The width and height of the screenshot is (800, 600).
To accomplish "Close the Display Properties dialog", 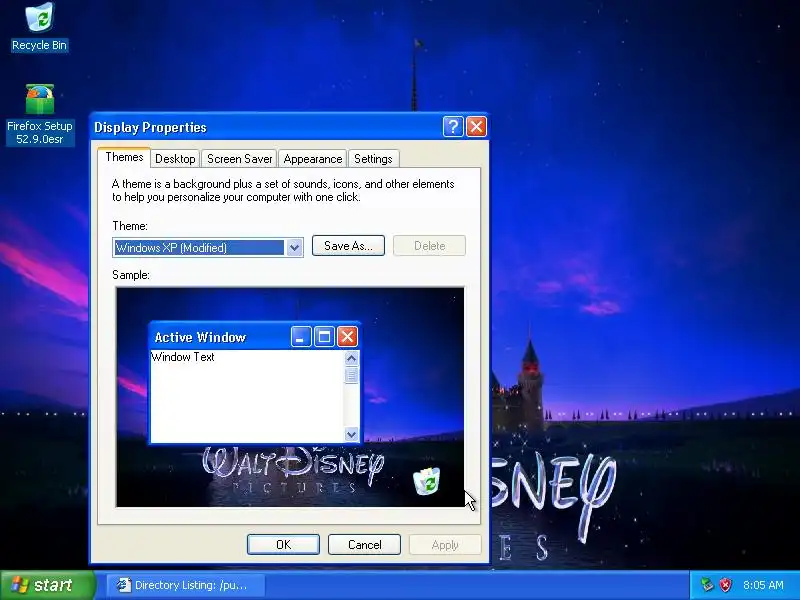I will (x=477, y=127).
